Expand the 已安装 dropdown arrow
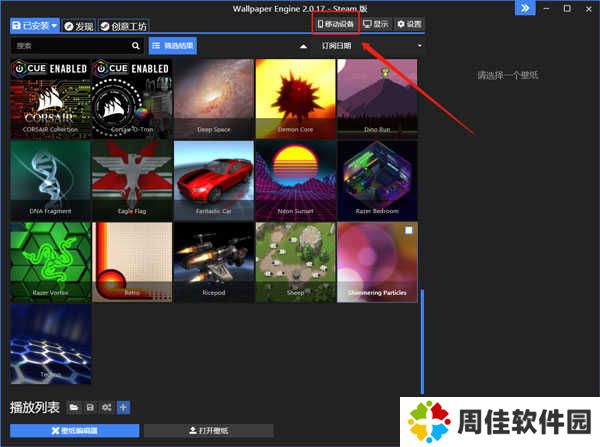 pos(53,24)
